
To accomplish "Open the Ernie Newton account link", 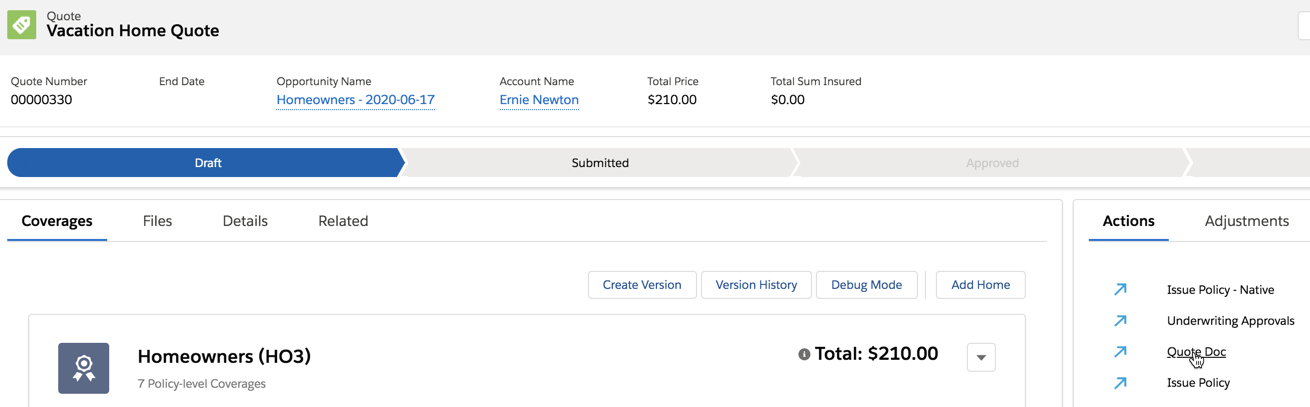I will [539, 100].
